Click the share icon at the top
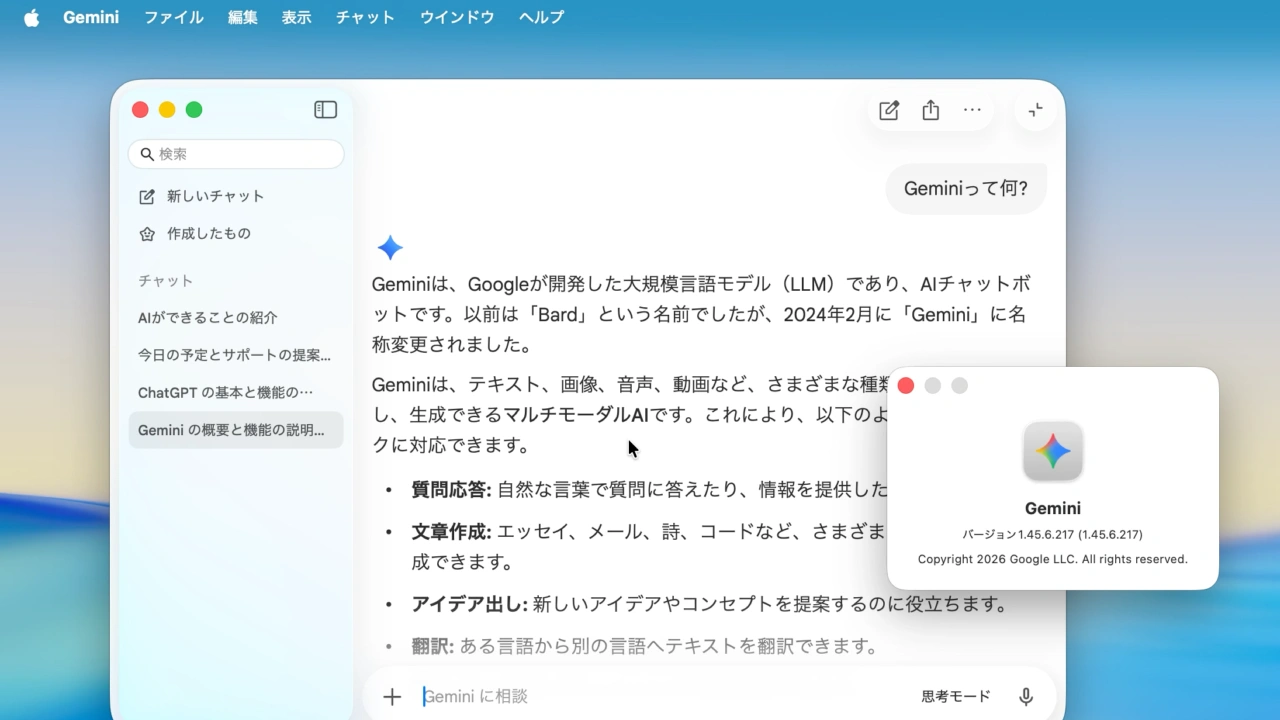Screen dimensions: 1280x720 click(x=930, y=110)
